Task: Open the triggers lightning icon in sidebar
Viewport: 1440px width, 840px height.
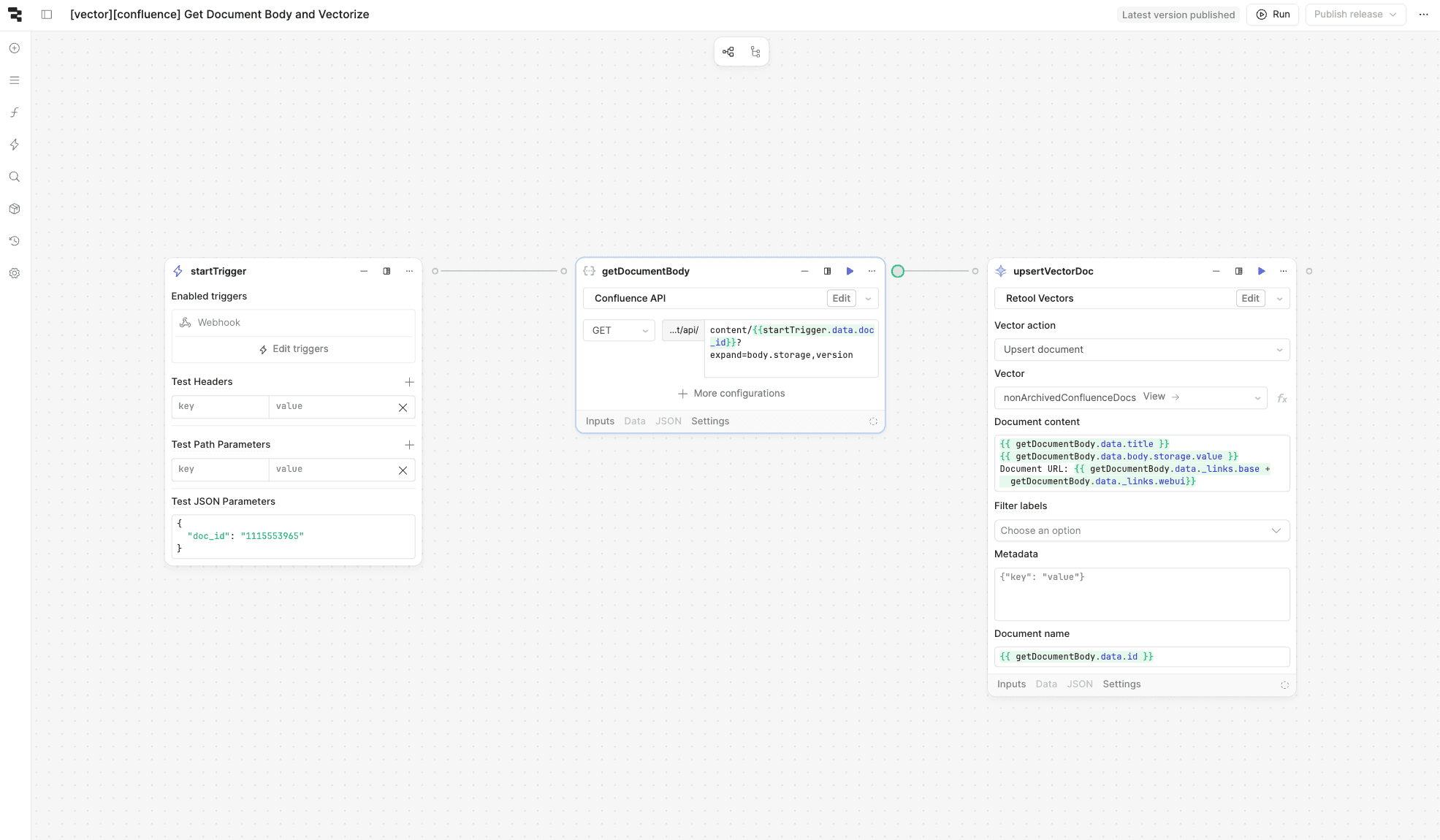Action: [x=15, y=145]
